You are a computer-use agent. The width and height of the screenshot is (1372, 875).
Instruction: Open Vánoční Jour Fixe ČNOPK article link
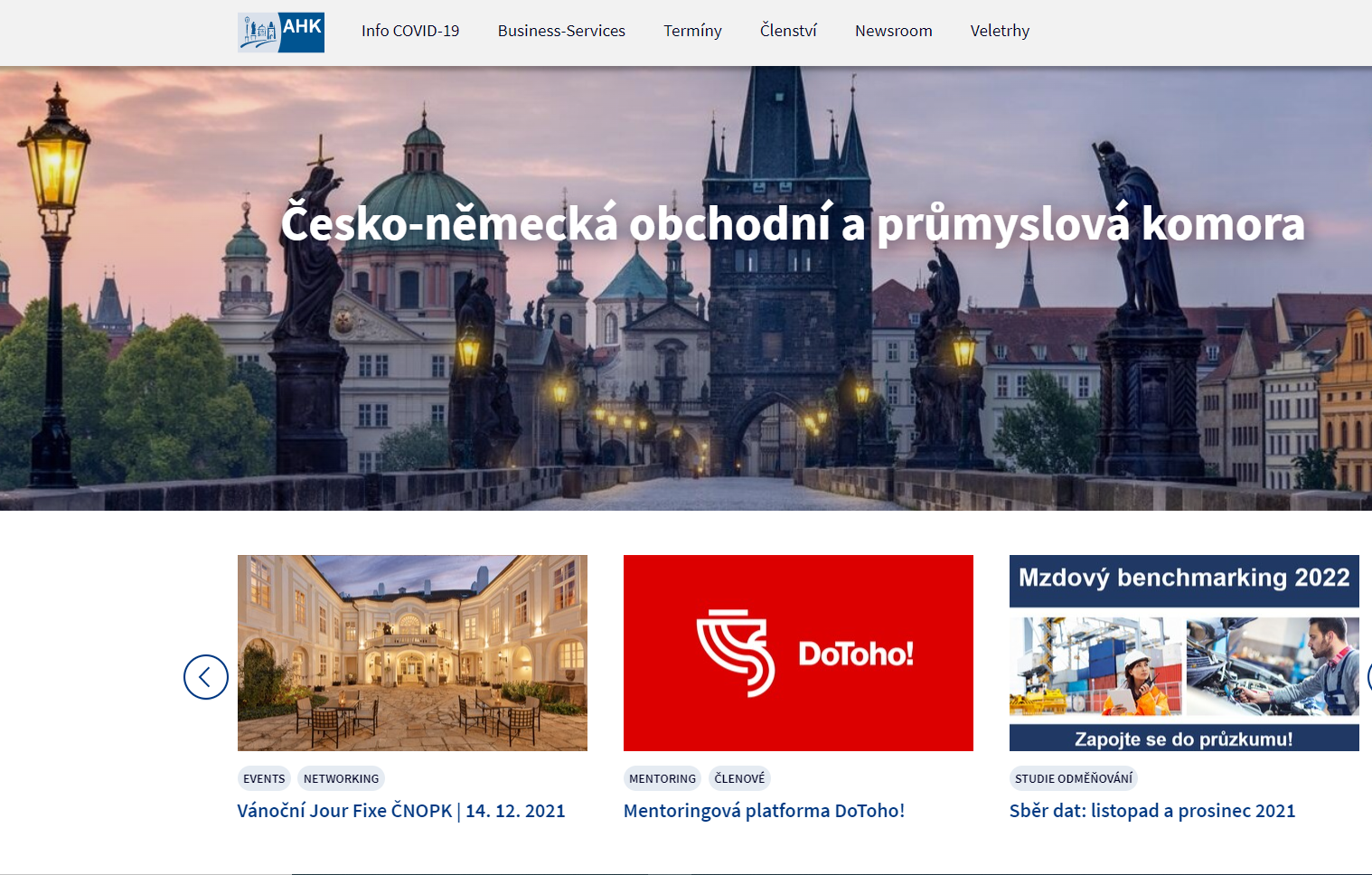tap(401, 811)
